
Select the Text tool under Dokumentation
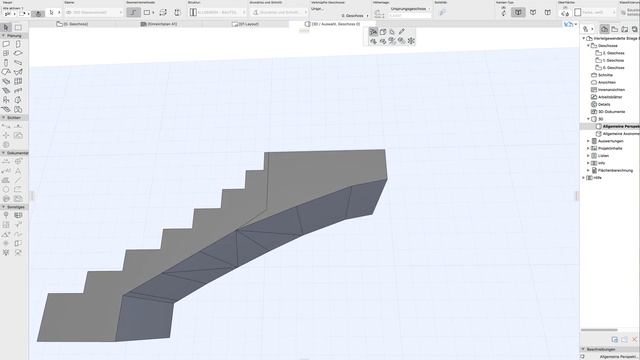pyautogui.click(x=18, y=171)
